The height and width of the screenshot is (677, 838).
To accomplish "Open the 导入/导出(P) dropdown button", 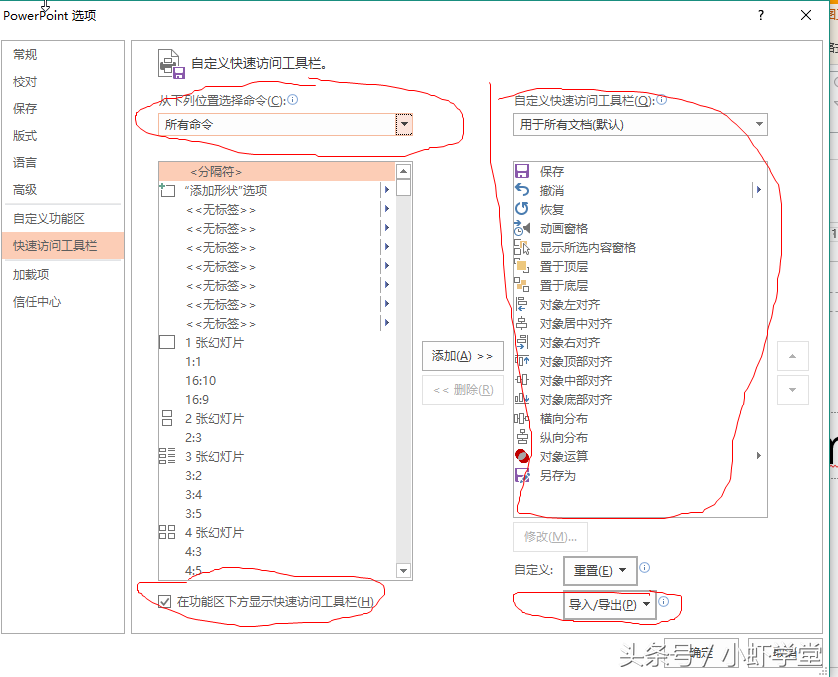I will coord(609,605).
